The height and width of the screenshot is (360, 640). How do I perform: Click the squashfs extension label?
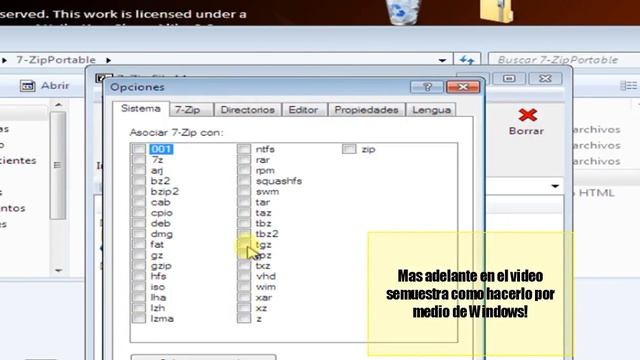[x=279, y=181]
